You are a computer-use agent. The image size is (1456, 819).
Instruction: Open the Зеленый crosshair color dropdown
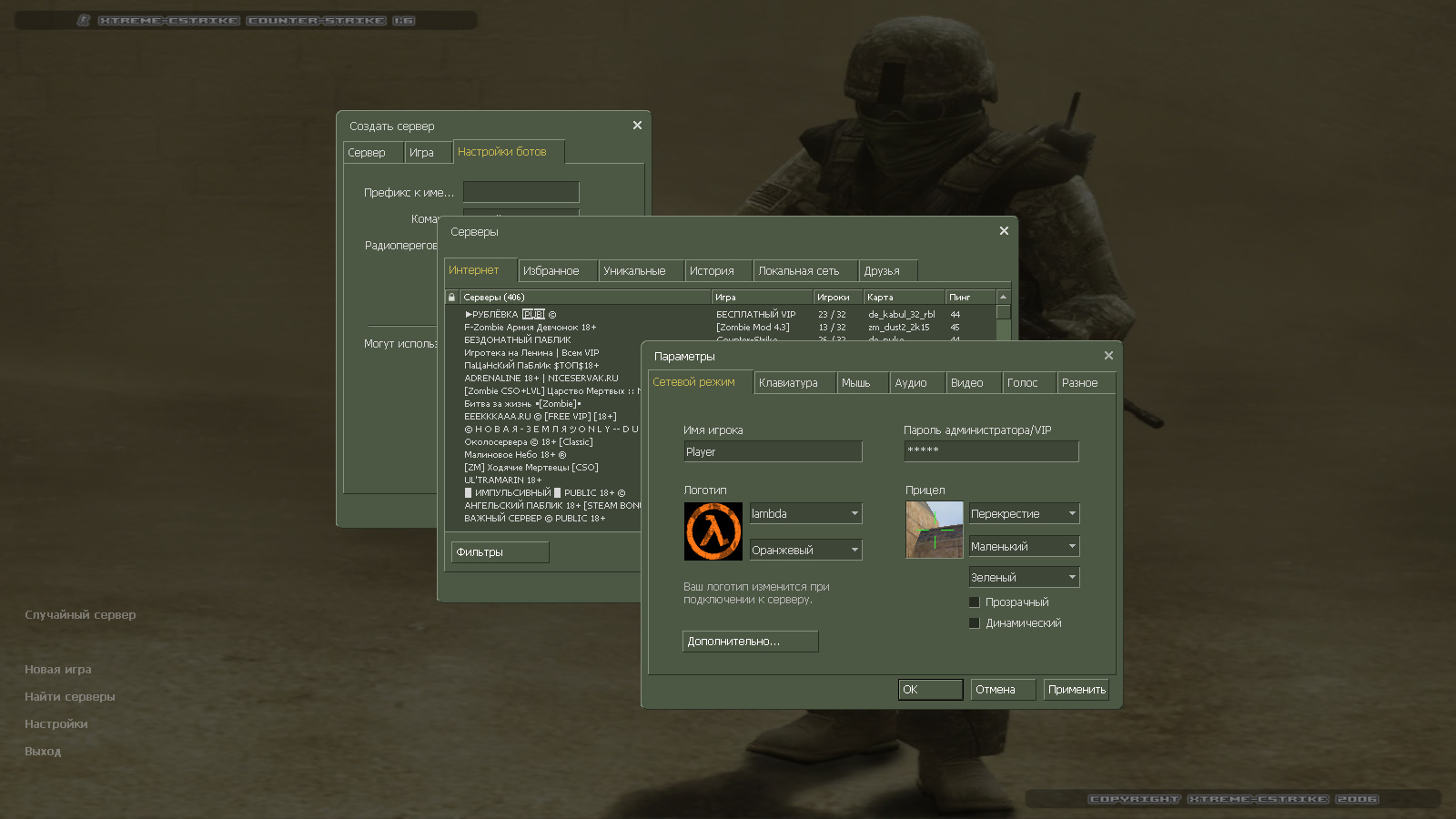pyautogui.click(x=1024, y=578)
